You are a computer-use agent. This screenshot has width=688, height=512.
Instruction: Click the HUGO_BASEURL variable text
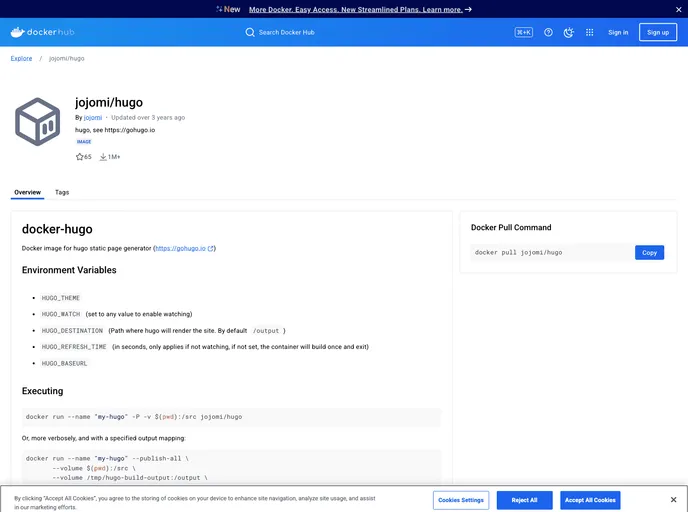pos(64,363)
